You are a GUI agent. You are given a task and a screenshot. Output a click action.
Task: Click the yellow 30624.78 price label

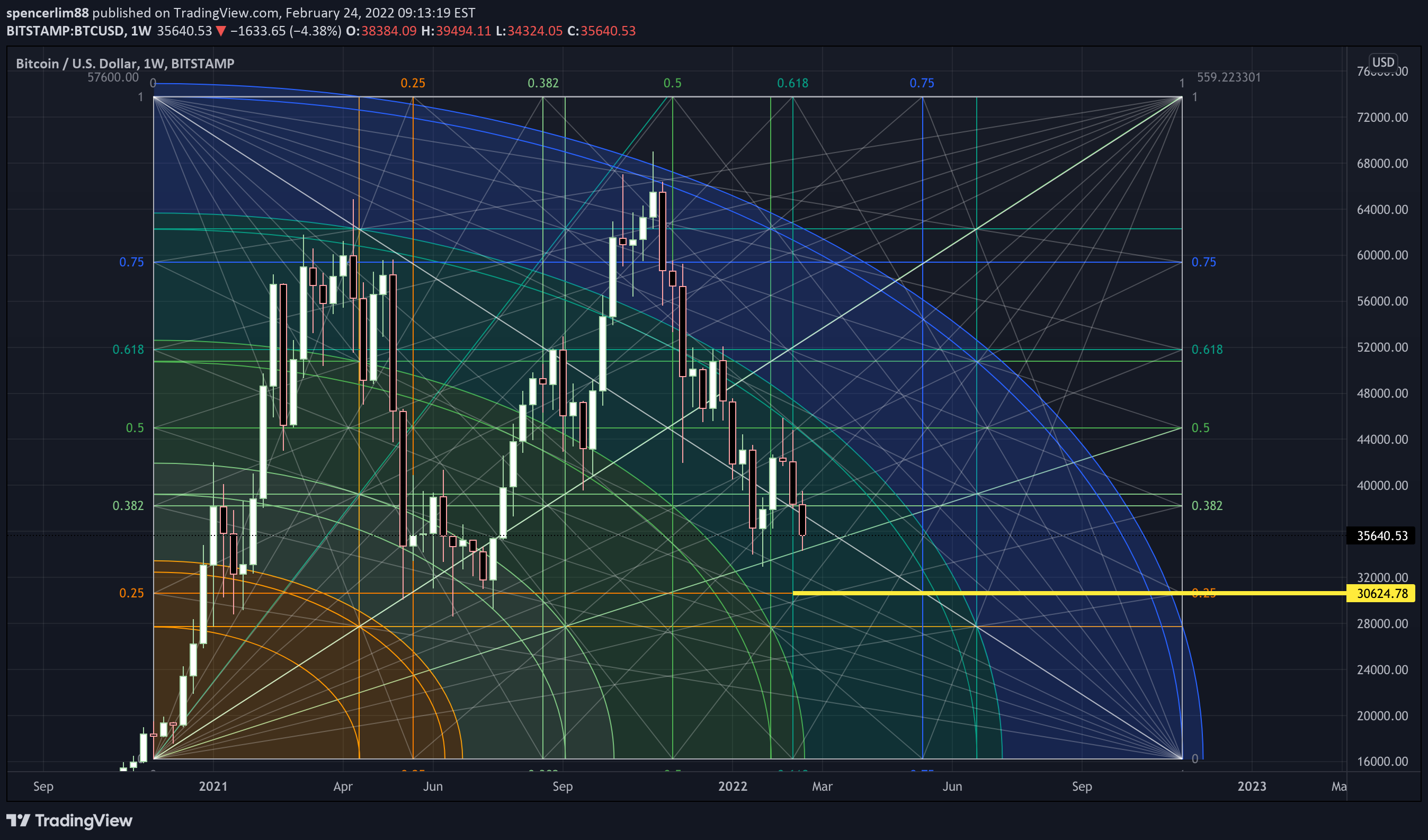pyautogui.click(x=1382, y=593)
